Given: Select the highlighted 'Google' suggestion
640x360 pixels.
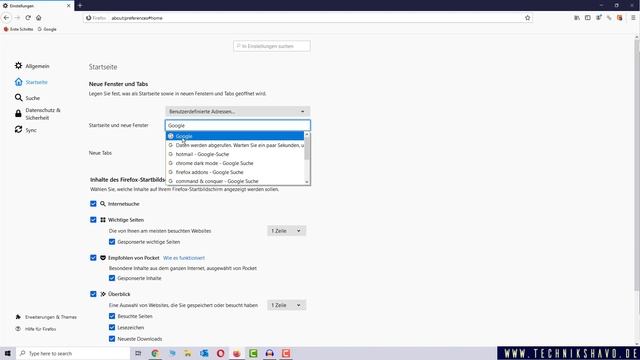Looking at the screenshot, I should [235, 136].
